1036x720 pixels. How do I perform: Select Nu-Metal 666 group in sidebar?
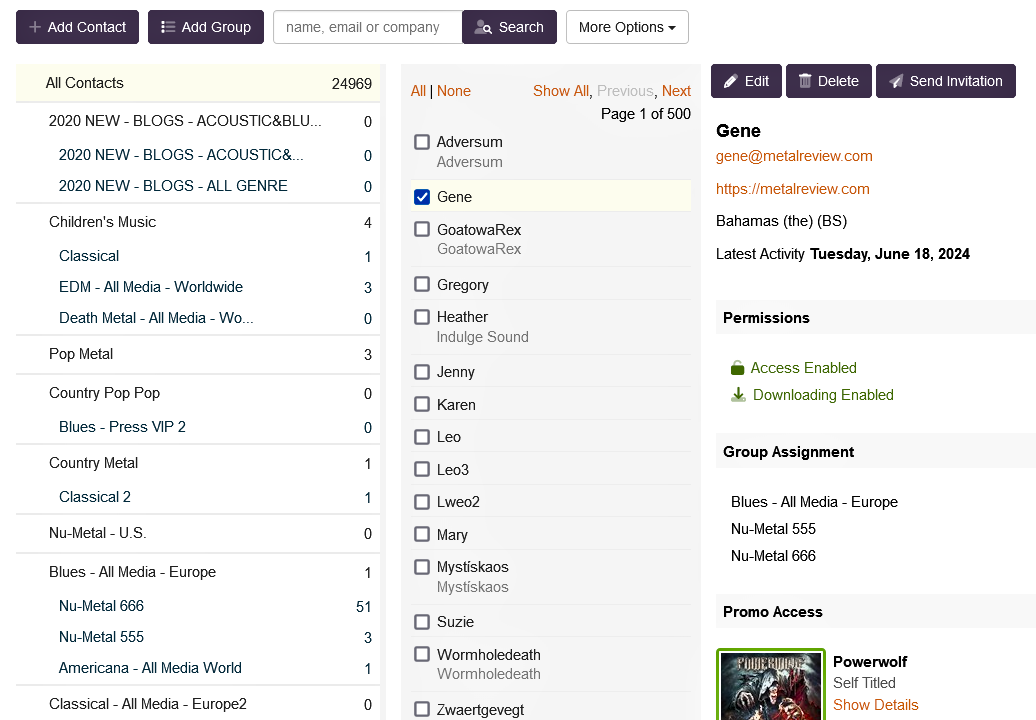click(x=198, y=606)
